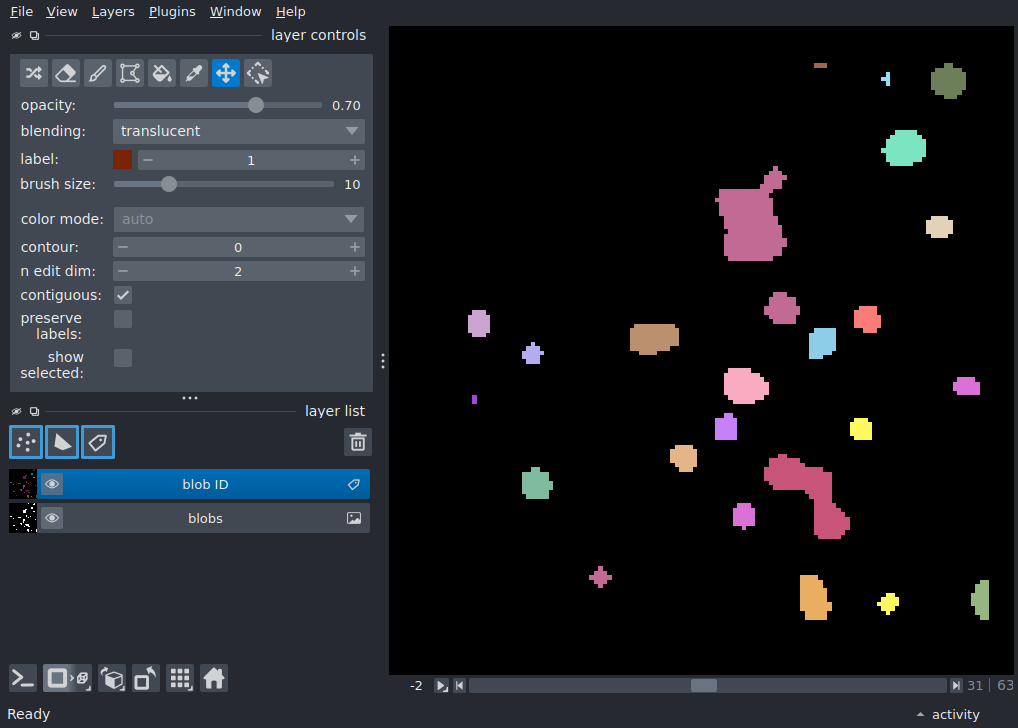Screen dimensions: 1018x728
Task: Create a new points layer
Action: 26,442
